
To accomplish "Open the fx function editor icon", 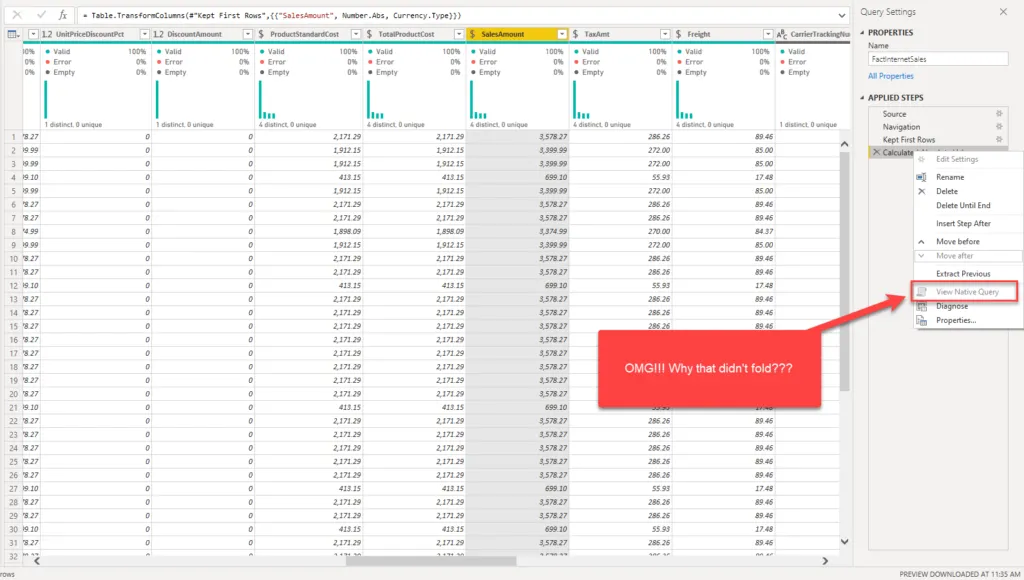I will pos(63,14).
